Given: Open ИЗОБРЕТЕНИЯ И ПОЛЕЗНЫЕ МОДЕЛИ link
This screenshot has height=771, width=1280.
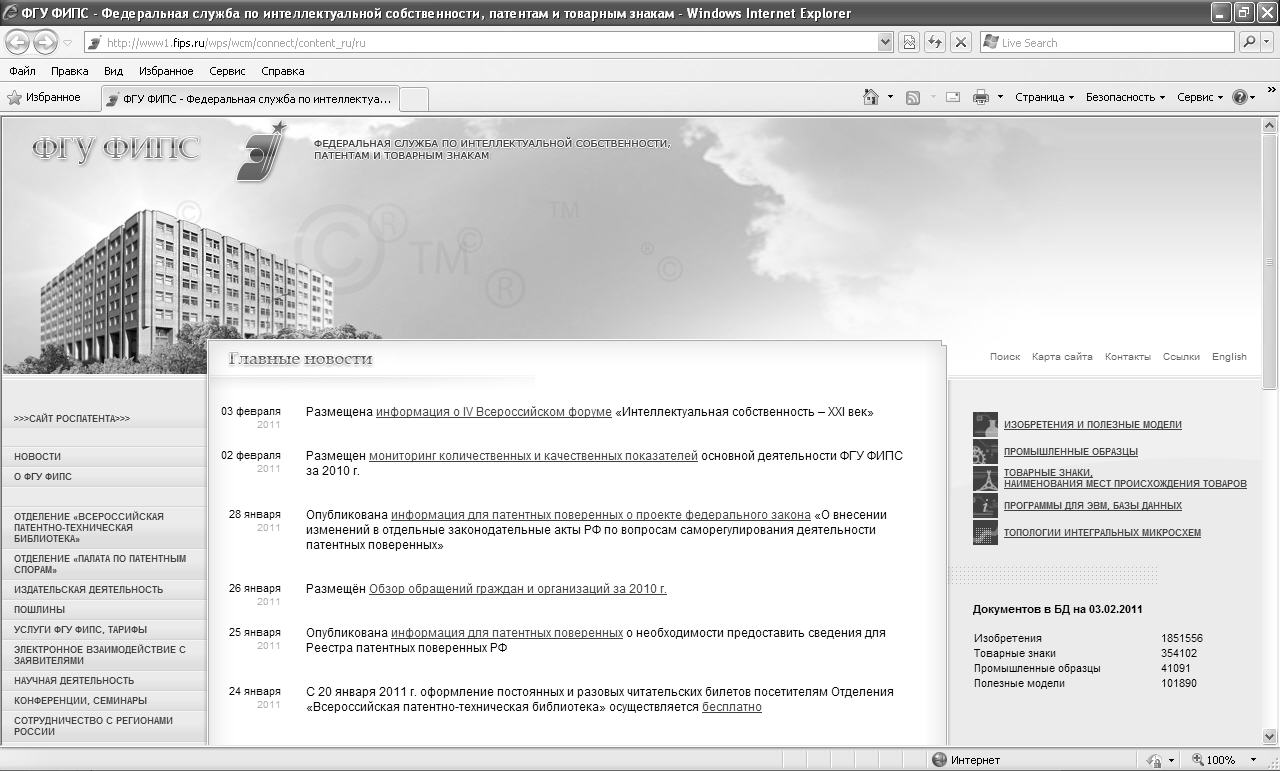Looking at the screenshot, I should click(x=1092, y=425).
